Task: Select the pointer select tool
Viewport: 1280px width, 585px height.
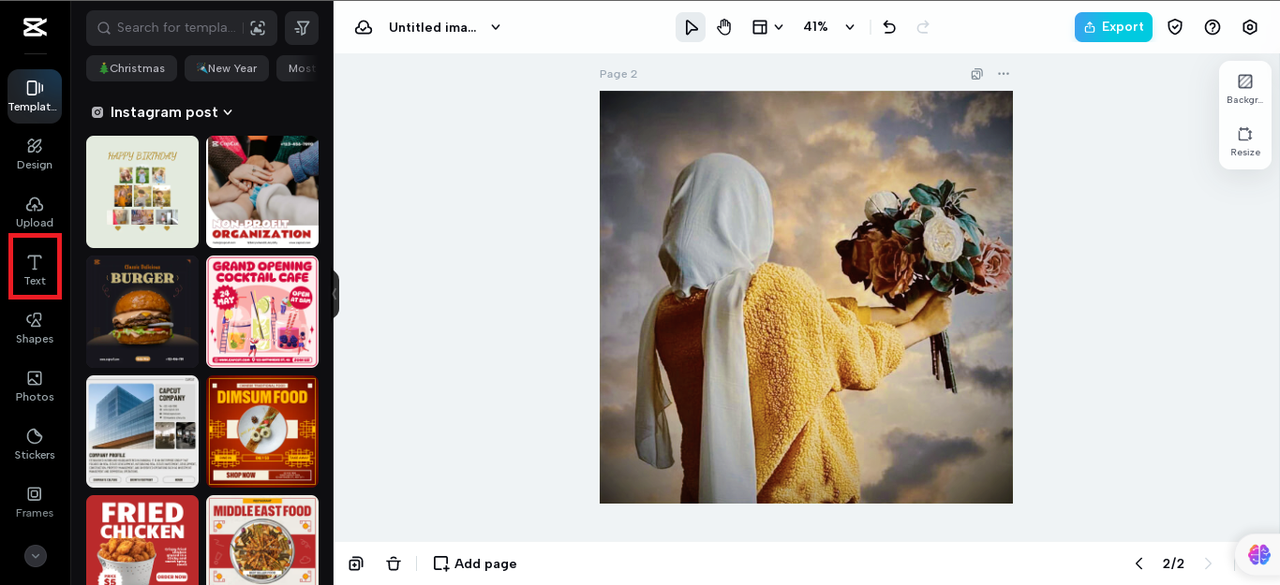Action: pyautogui.click(x=690, y=27)
